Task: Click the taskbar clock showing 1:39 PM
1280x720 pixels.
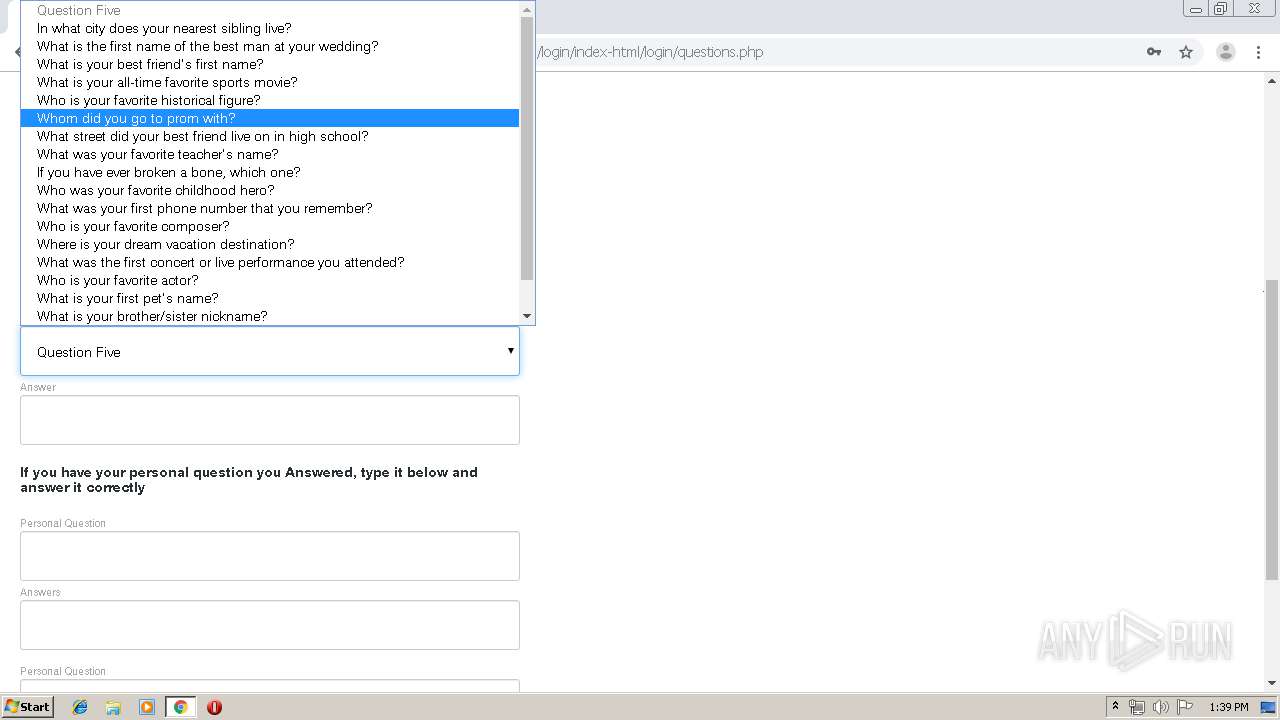Action: click(x=1229, y=707)
